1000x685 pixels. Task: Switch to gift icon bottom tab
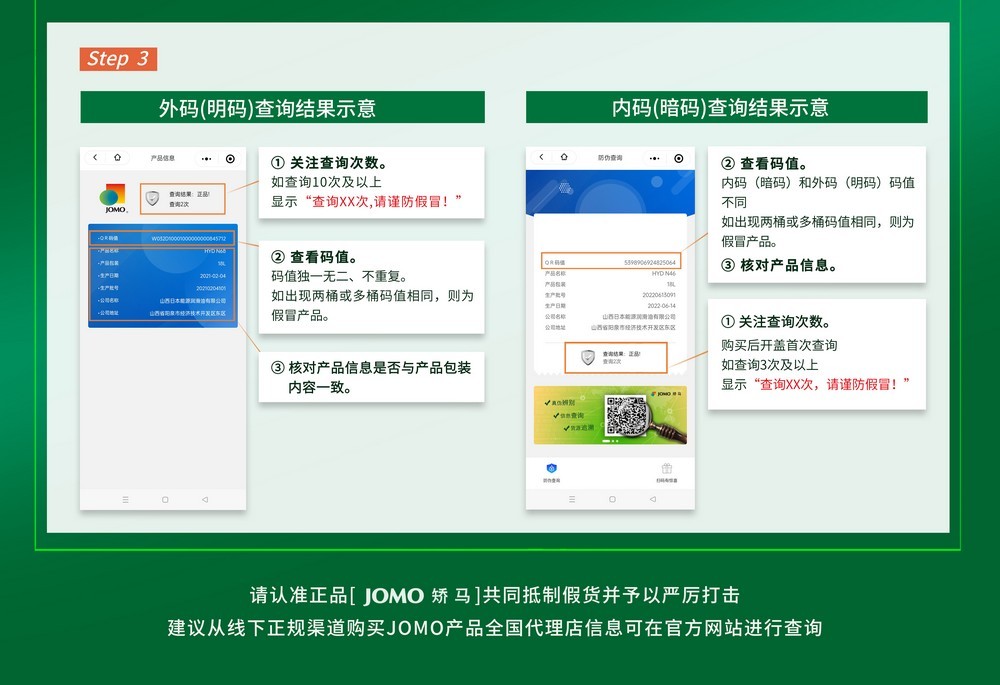[x=666, y=472]
